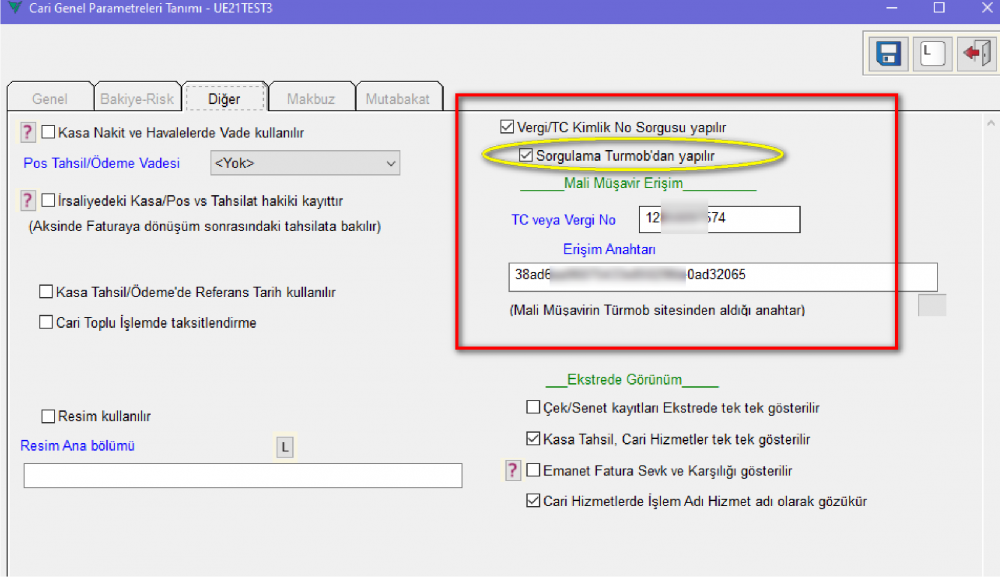Screen dimensions: 1000x577
Task: Uncheck Vergi/TC Kimlik No Sorgusu yapılır
Action: click(507, 127)
